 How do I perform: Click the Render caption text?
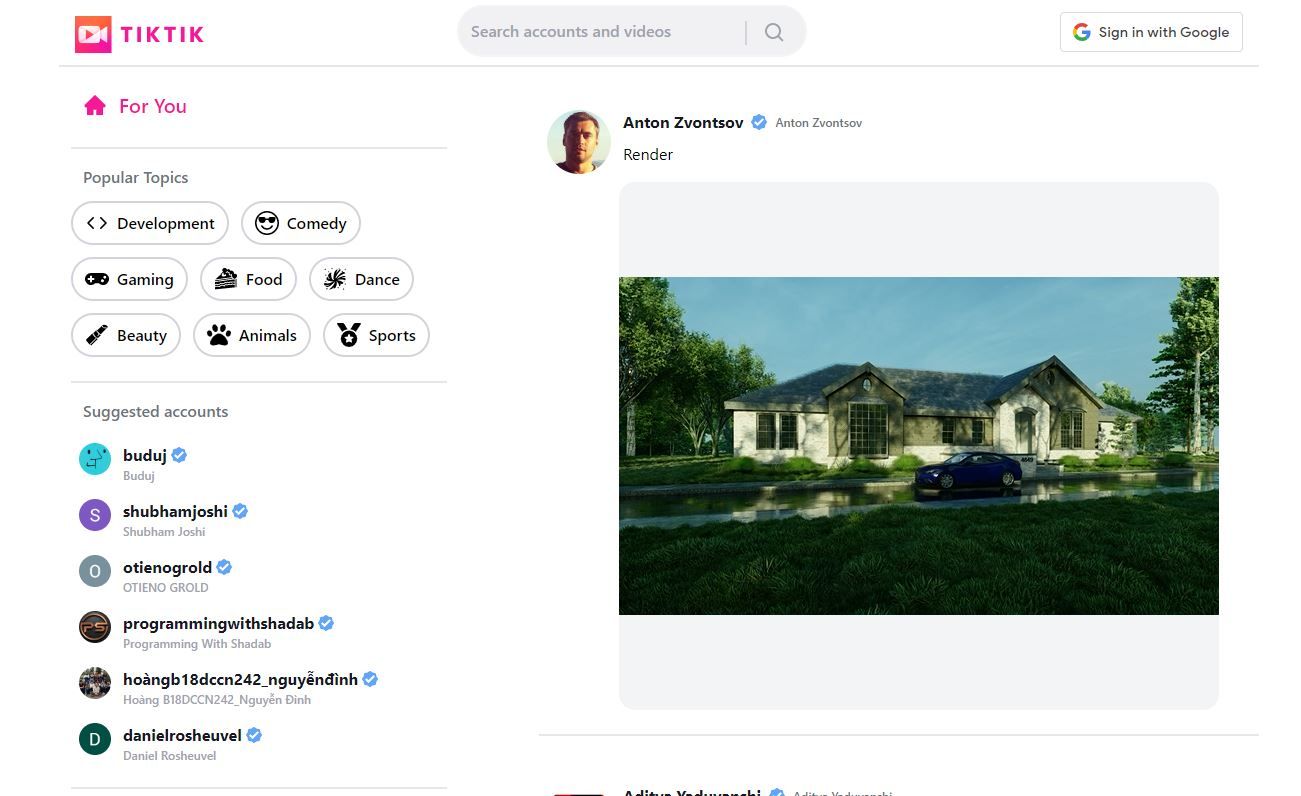pos(648,154)
